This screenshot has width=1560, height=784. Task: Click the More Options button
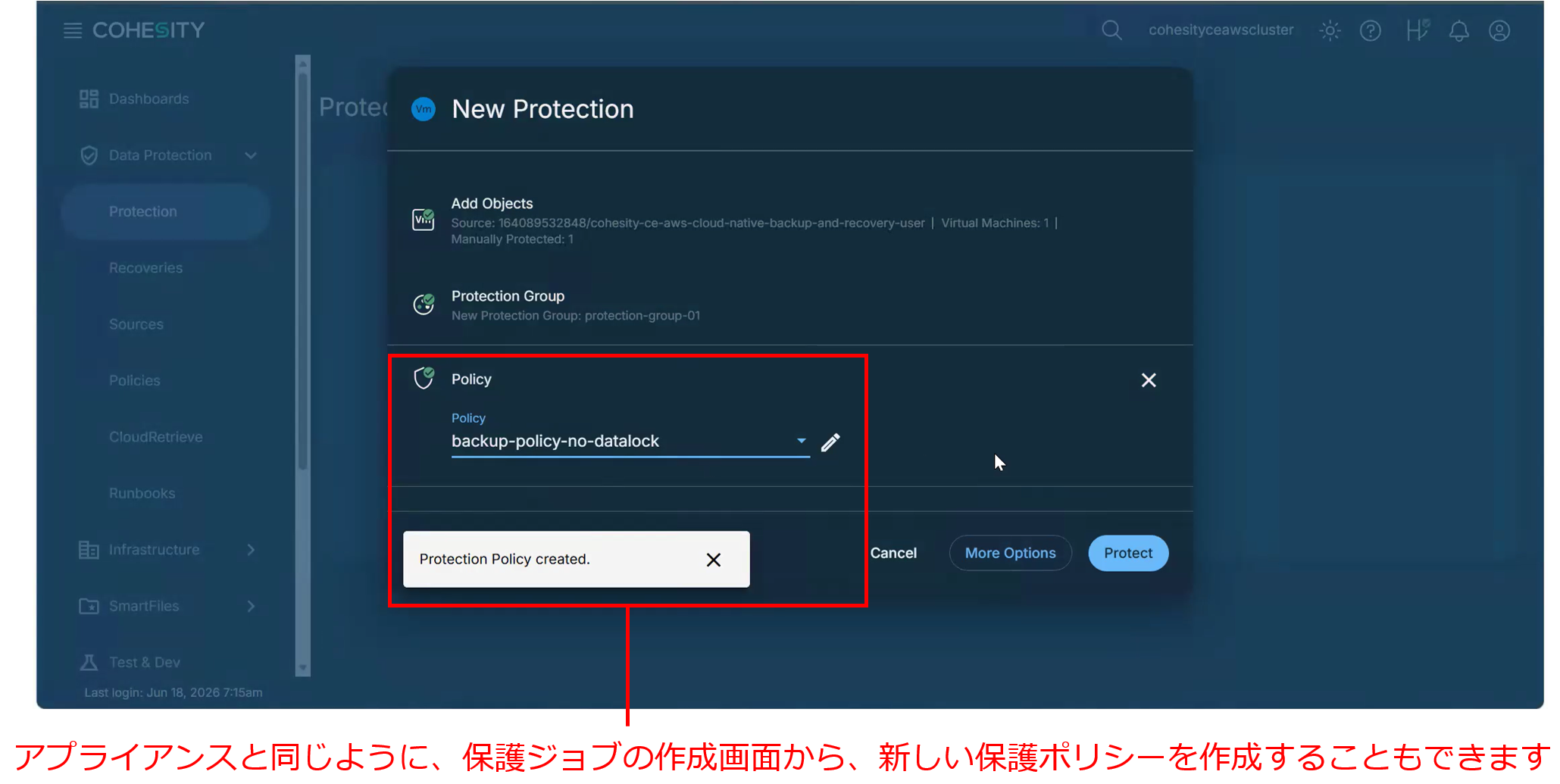tap(1010, 553)
